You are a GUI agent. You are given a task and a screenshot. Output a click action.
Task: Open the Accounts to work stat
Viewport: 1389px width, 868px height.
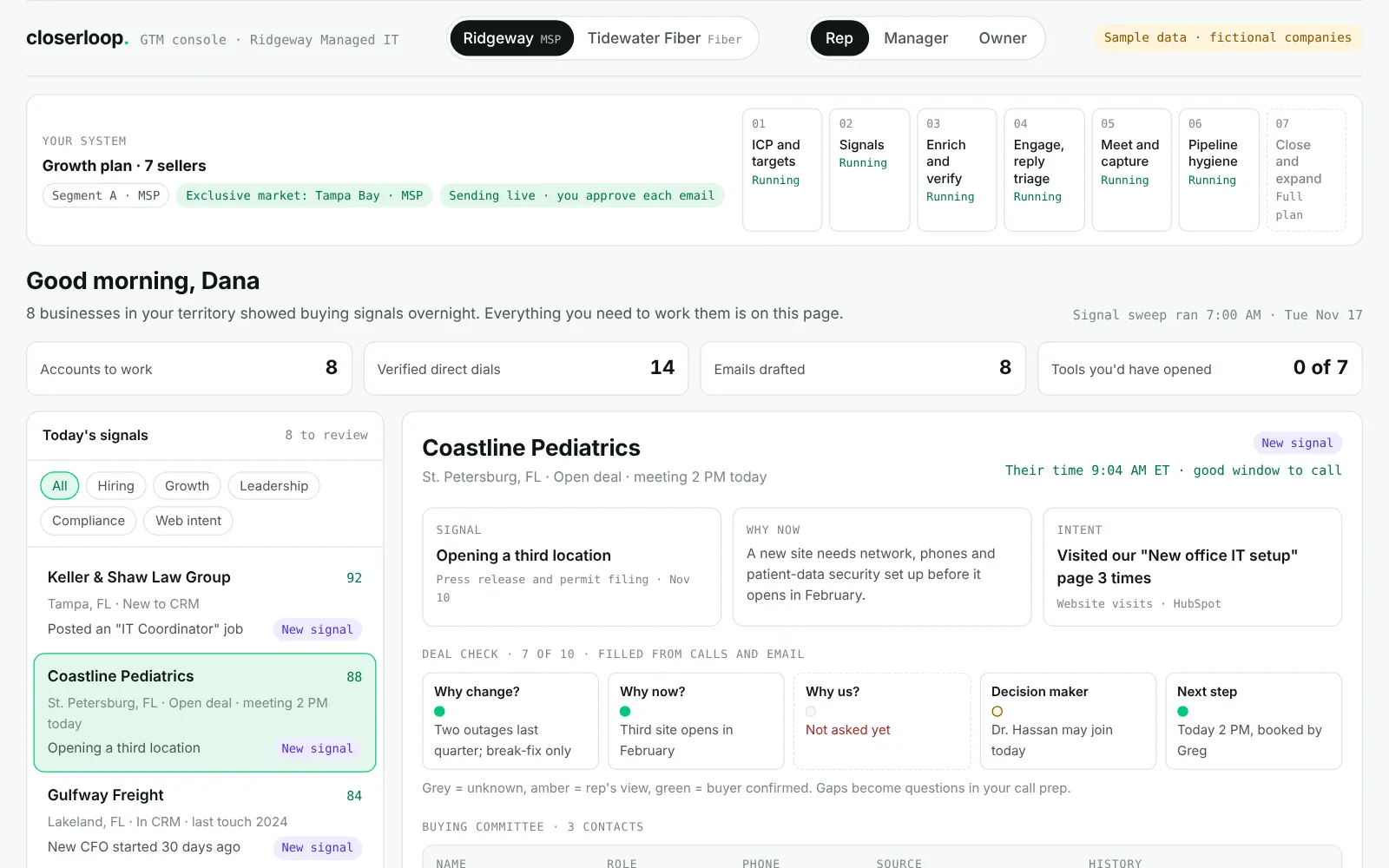188,369
